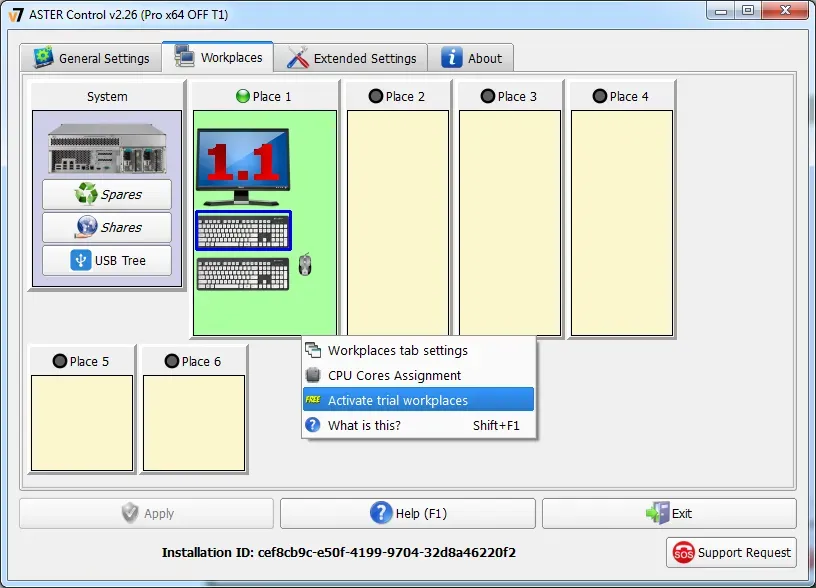Switch to the General Settings tab
Viewport: 816px width, 588px height.
coord(91,58)
